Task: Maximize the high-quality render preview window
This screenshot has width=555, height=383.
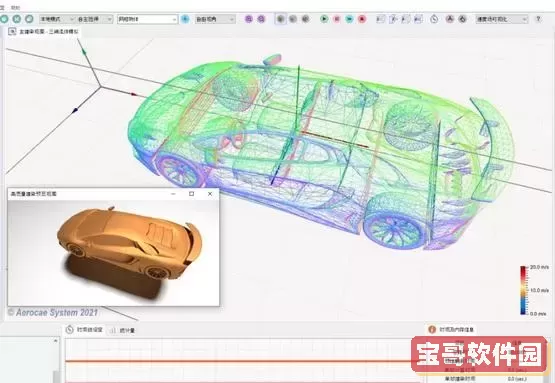Action: tap(191, 194)
